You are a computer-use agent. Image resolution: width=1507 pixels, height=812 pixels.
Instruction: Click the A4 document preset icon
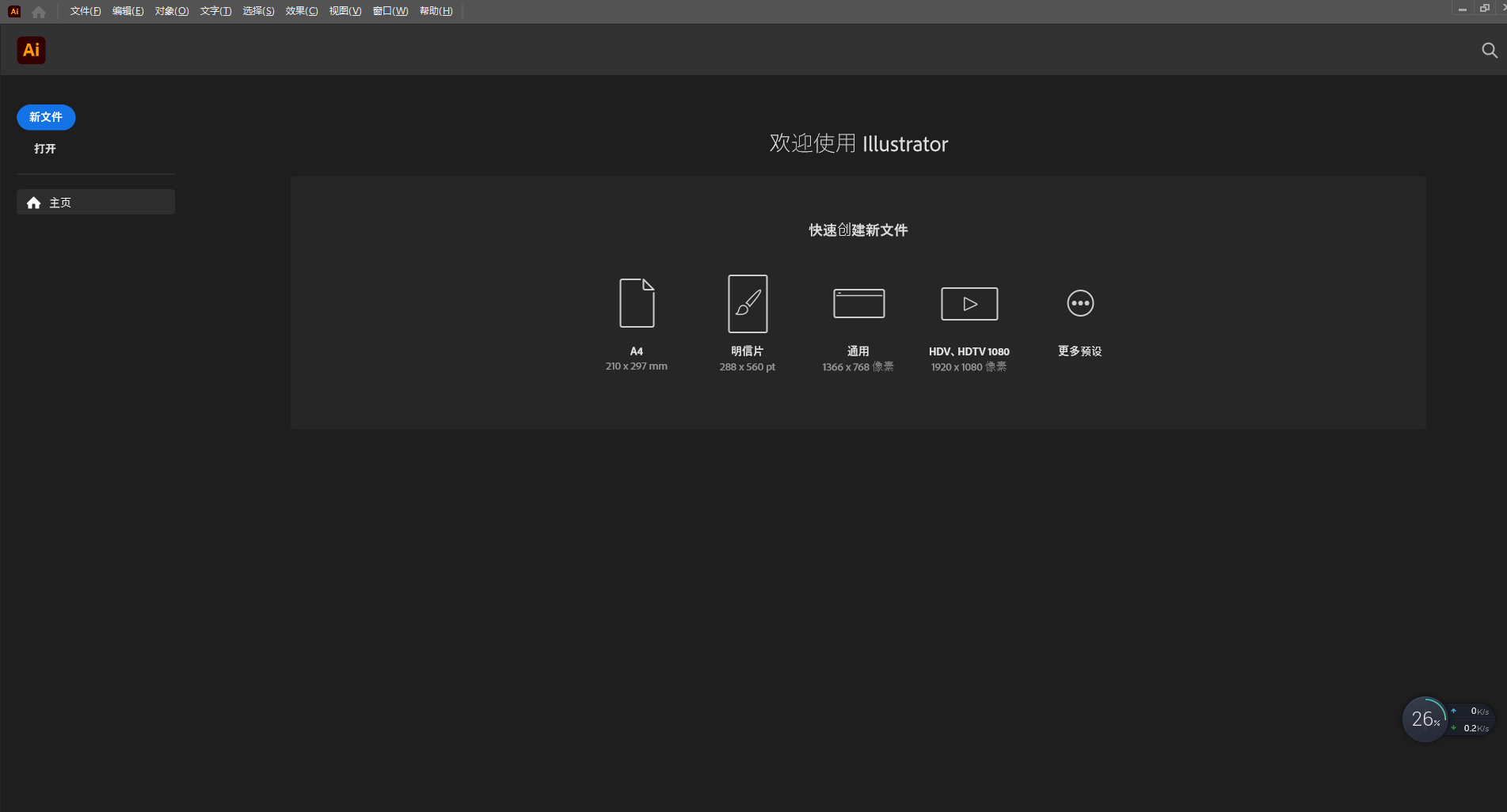637,303
